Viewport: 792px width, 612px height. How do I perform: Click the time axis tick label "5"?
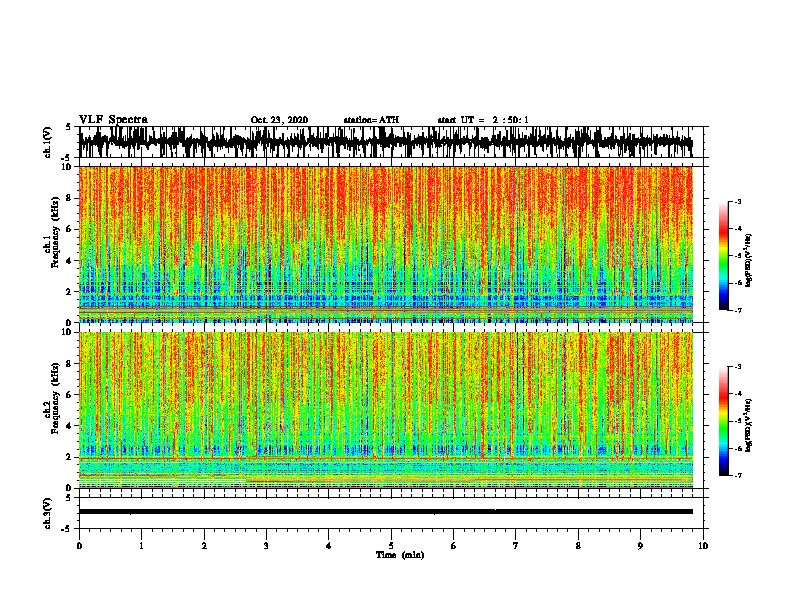[391, 546]
